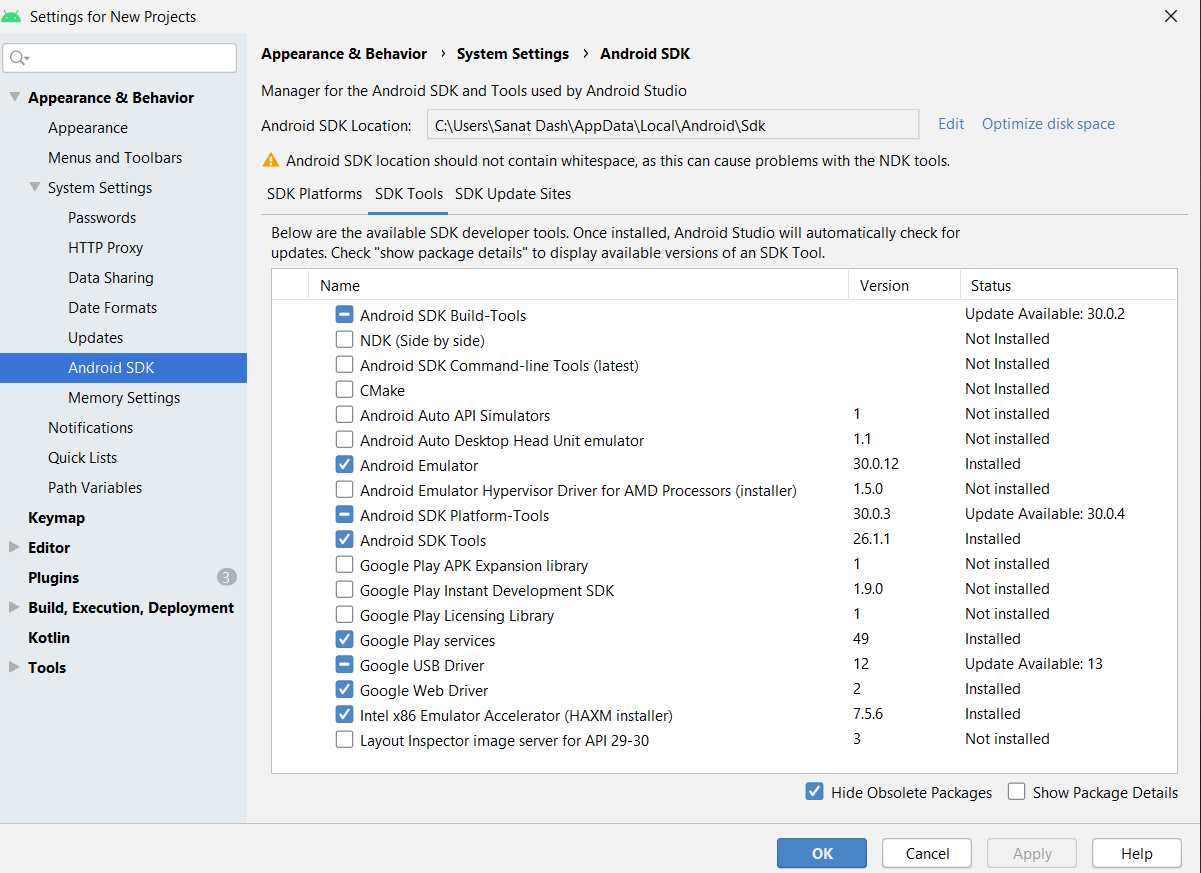Sort table by the Version column header
Screen dimensions: 1201x873
coord(904,286)
